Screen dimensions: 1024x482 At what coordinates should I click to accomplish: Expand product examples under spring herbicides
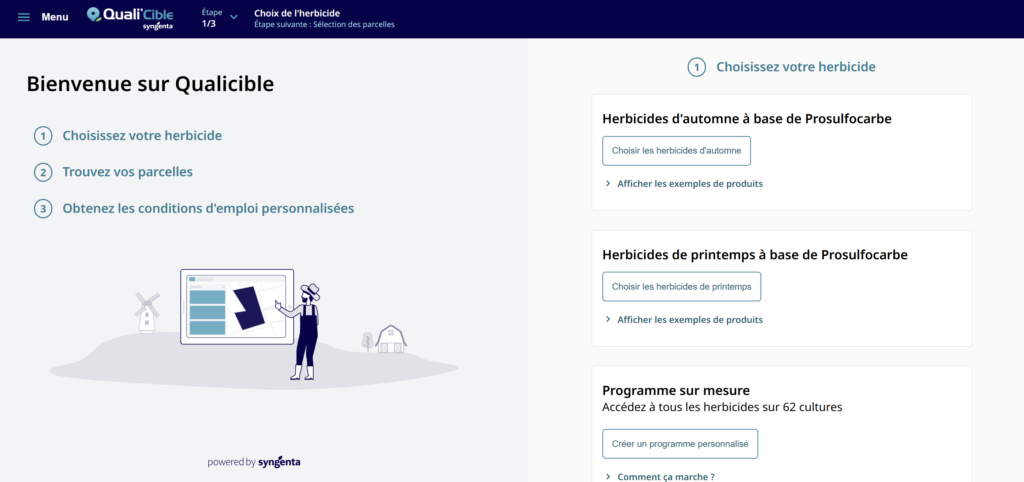[x=683, y=320]
